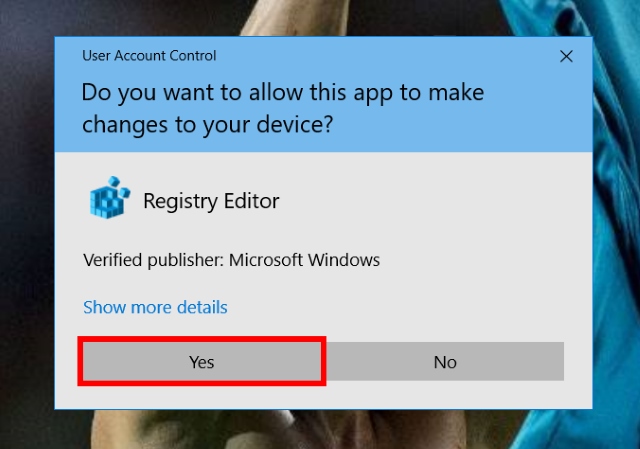Click the User Account Control title text

point(149,56)
